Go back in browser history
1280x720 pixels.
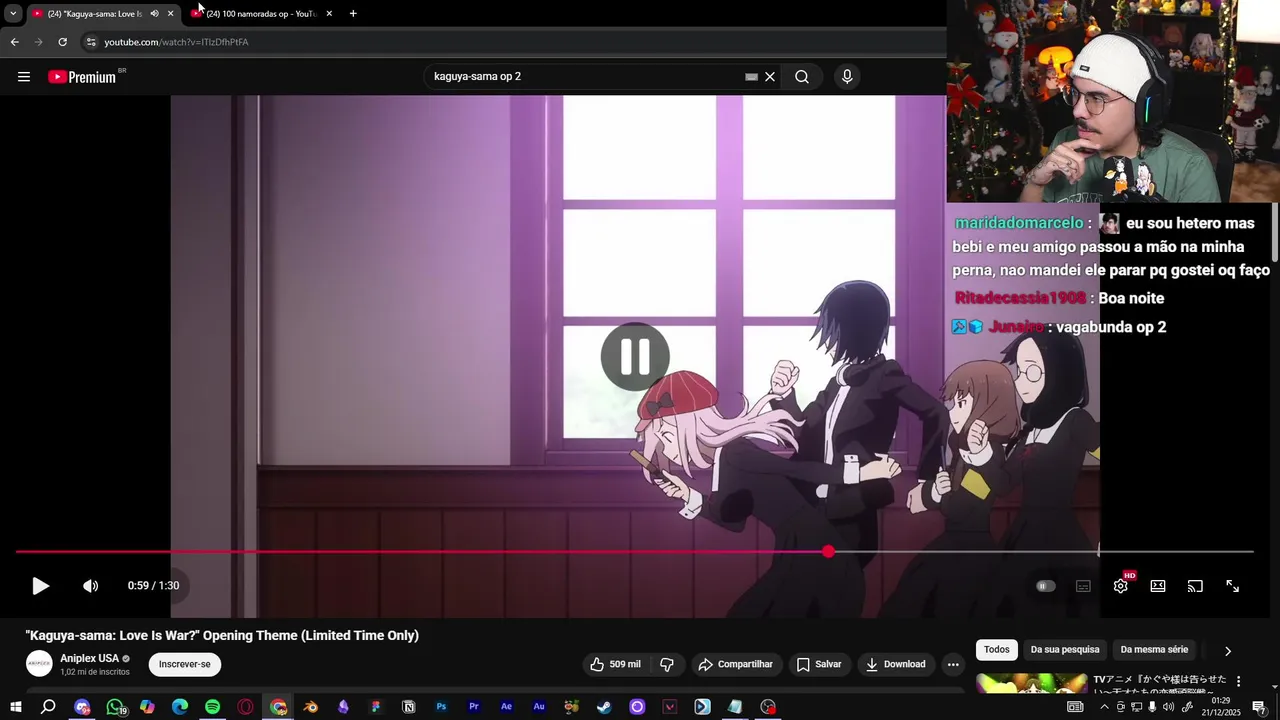click(x=14, y=42)
